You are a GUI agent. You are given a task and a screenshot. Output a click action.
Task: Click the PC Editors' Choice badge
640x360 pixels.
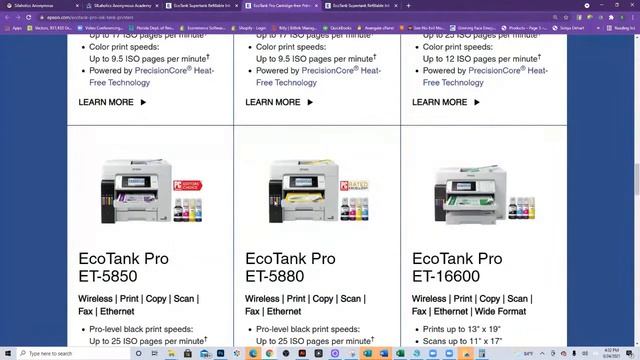click(187, 185)
